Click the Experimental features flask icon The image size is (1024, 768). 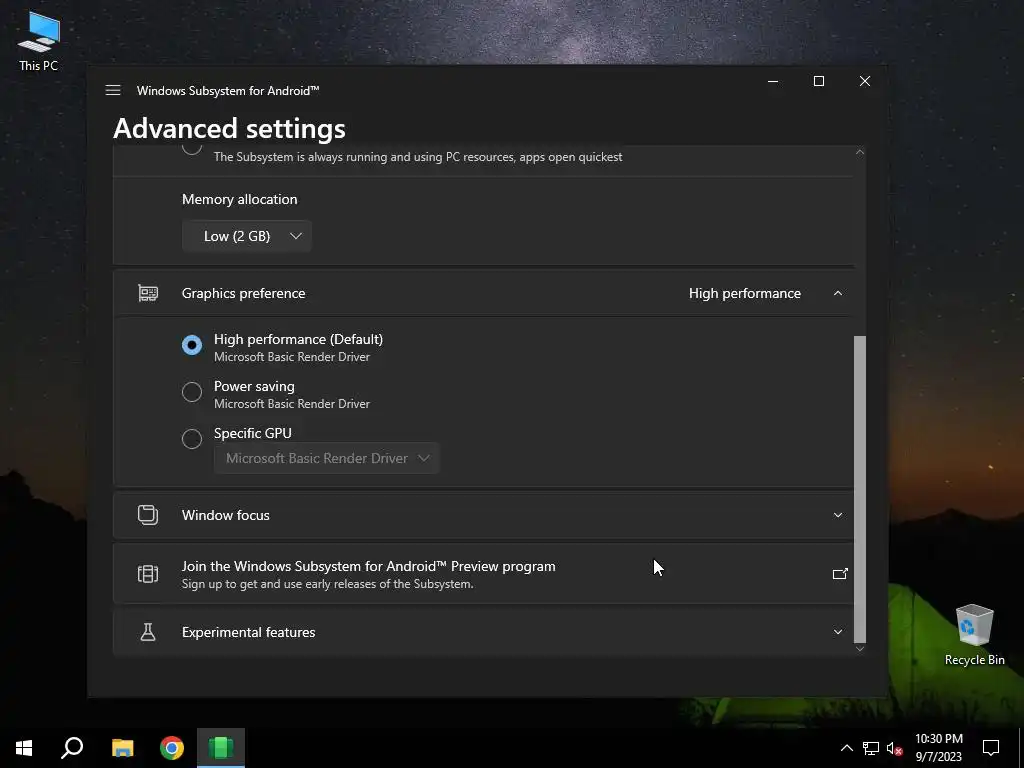[148, 632]
